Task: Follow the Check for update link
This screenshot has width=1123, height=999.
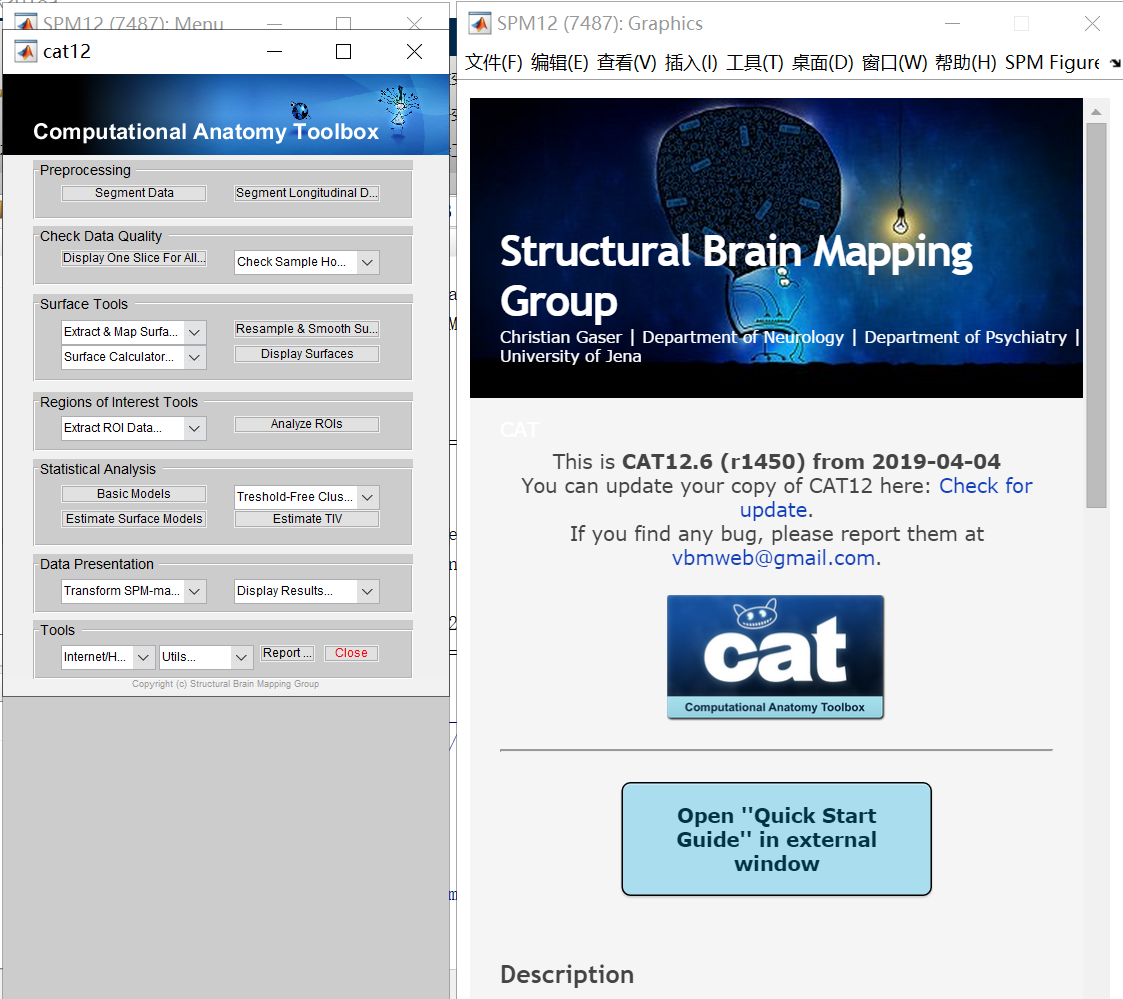Action: pos(986,485)
